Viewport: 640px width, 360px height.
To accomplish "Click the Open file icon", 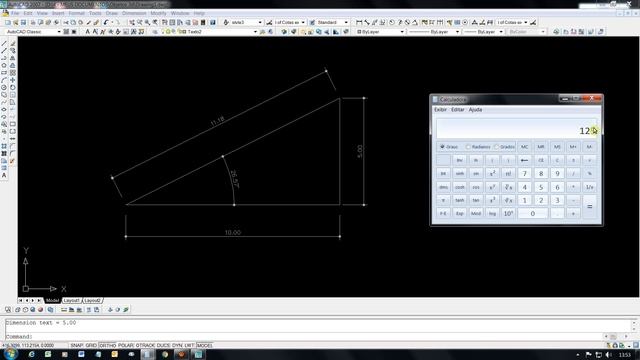I will pos(16,22).
